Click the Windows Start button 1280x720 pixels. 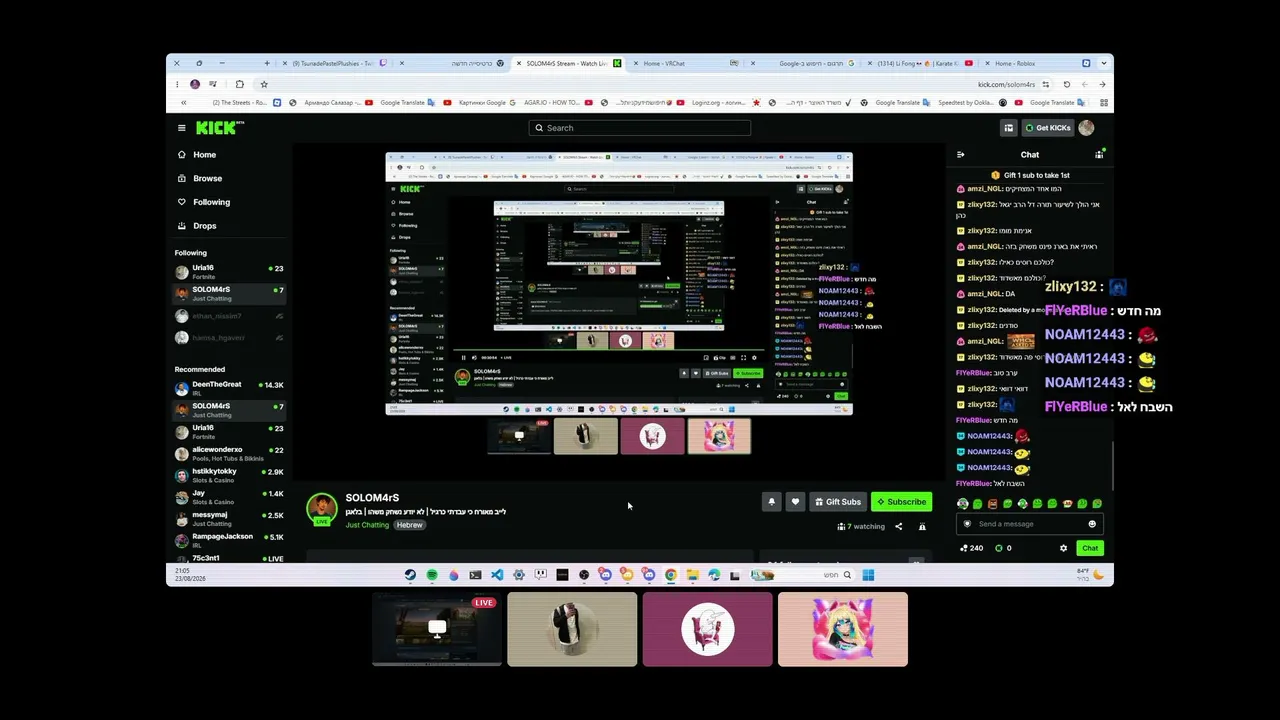[x=868, y=575]
